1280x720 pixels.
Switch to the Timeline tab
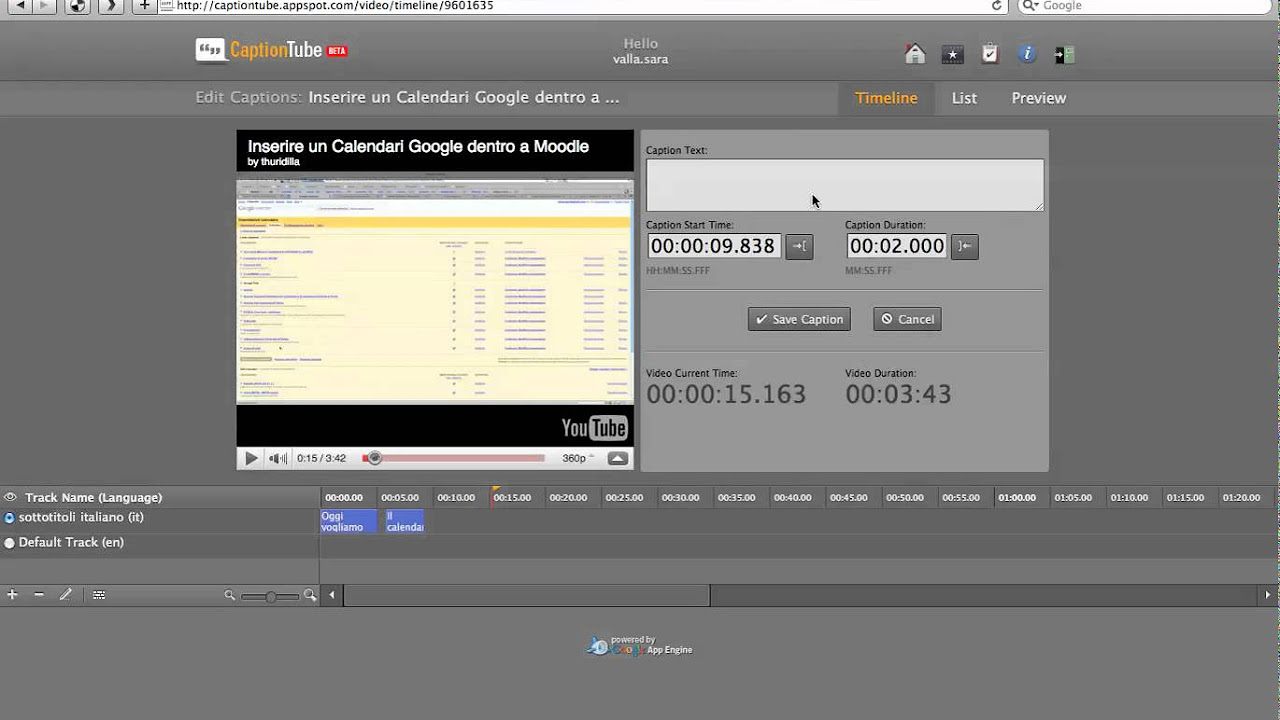[886, 98]
